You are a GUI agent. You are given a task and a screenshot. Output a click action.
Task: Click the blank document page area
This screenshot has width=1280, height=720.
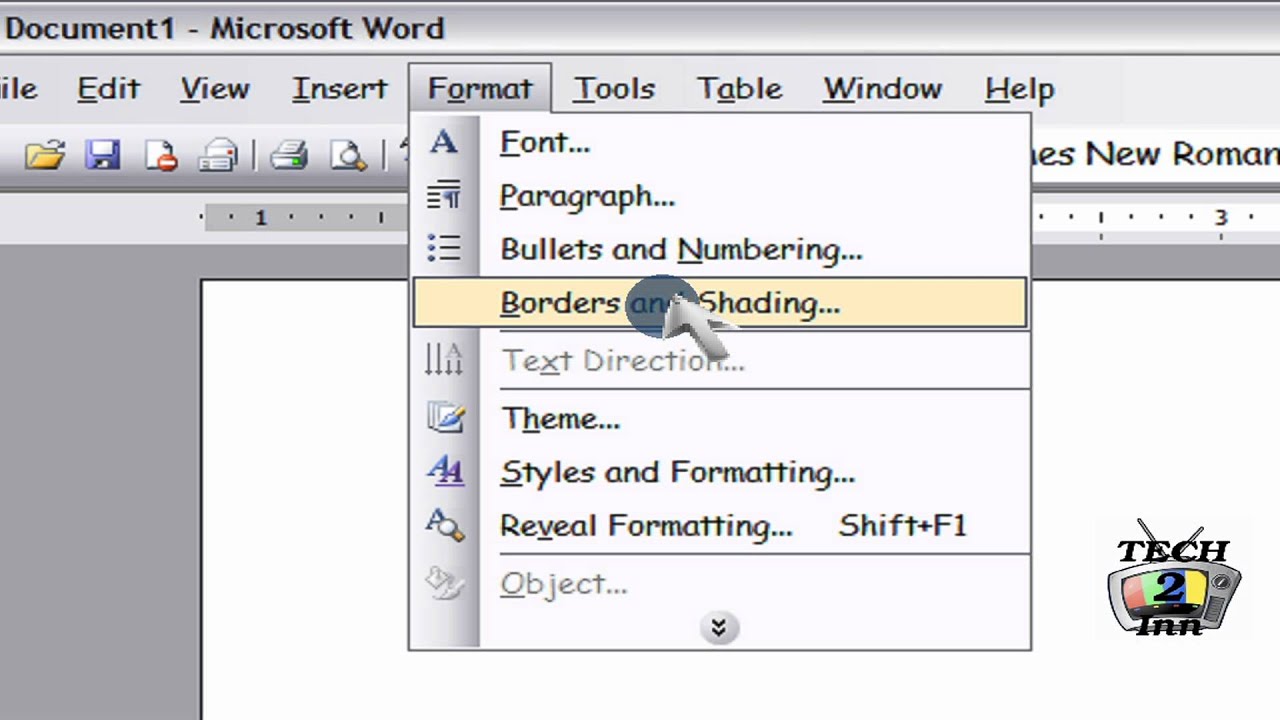[300, 500]
